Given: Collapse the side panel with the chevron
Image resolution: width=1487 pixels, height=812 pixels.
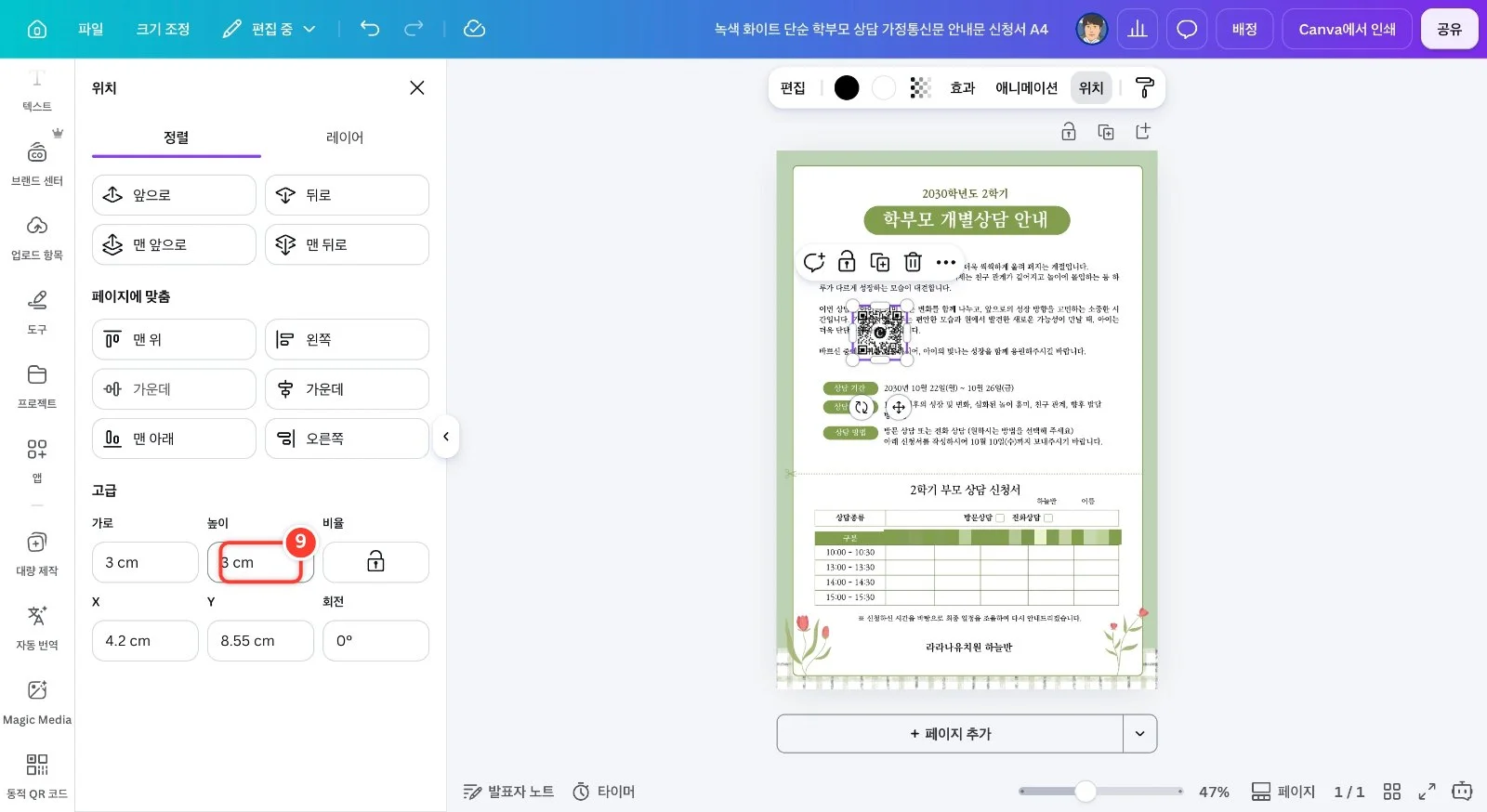Looking at the screenshot, I should click(446, 437).
